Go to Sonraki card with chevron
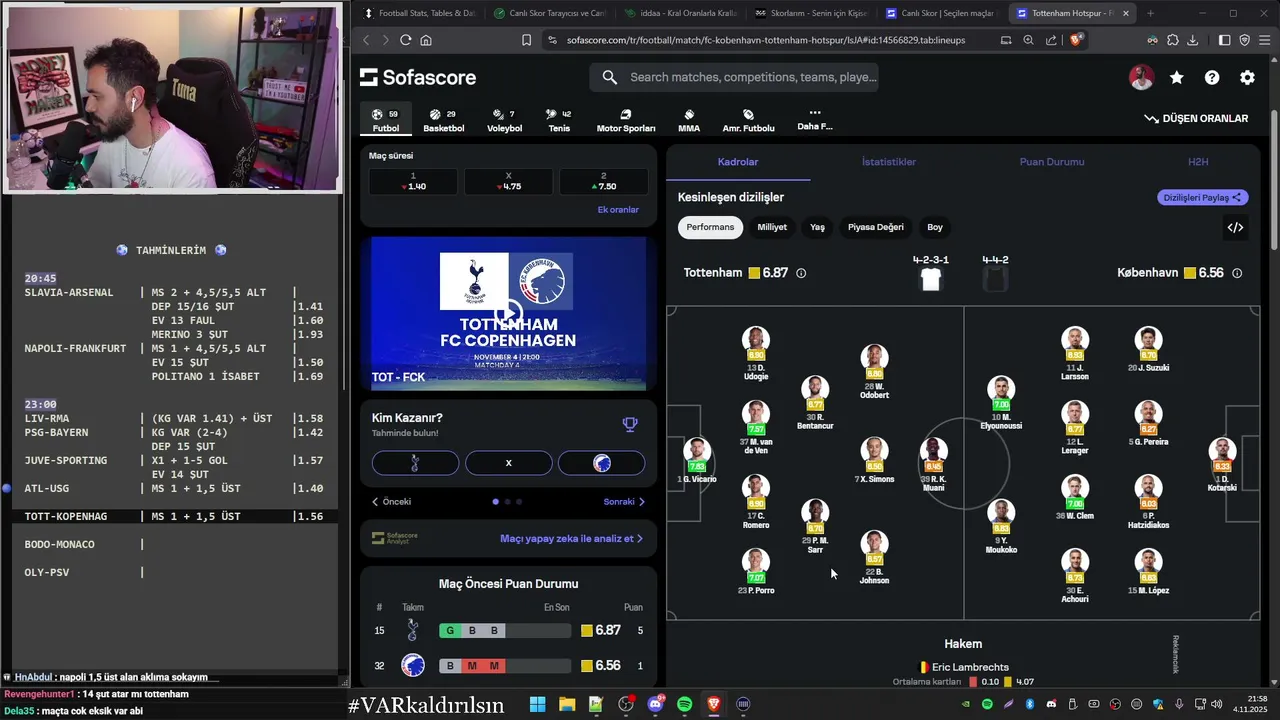 tap(624, 502)
